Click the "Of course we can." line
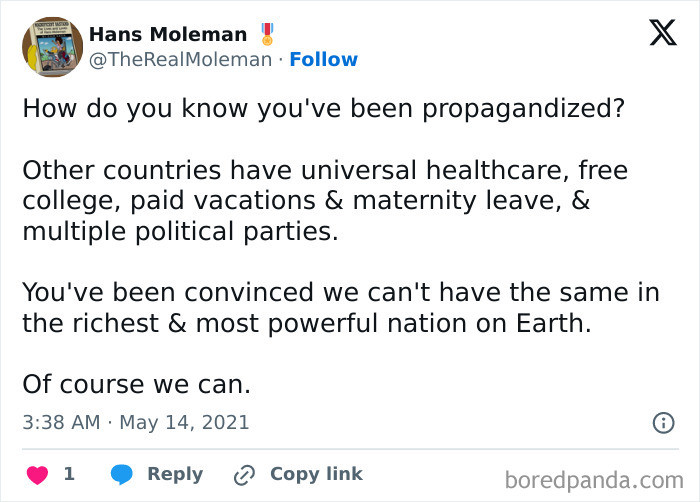Viewport: 700px width, 502px height. 137,385
